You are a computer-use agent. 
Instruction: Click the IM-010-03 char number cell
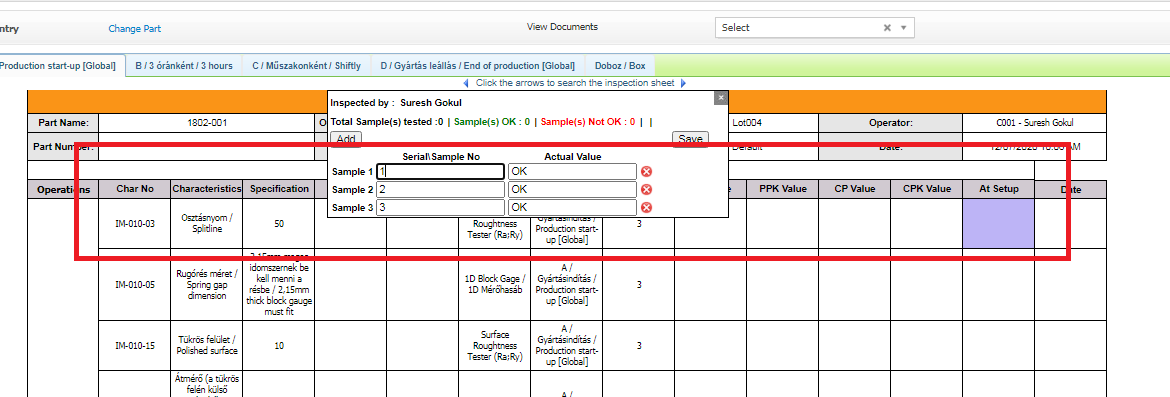(135, 223)
